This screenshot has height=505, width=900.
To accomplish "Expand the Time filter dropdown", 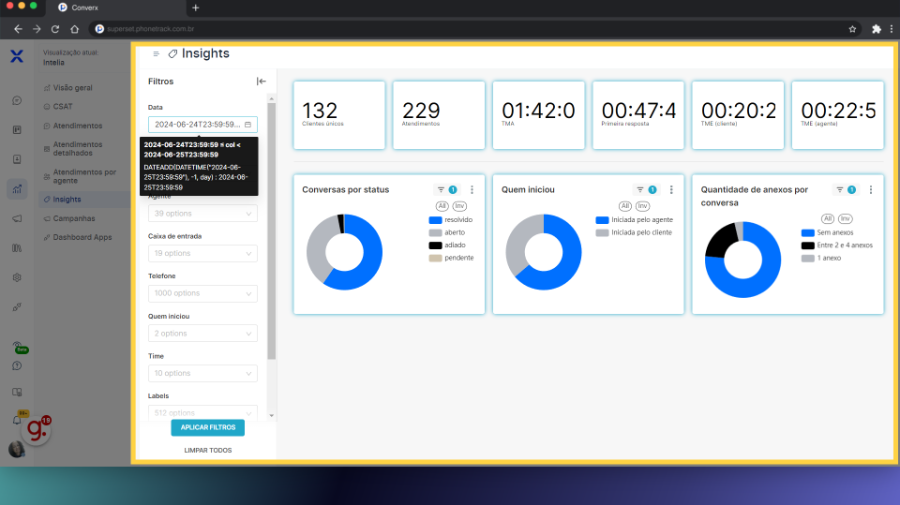I will 203,373.
